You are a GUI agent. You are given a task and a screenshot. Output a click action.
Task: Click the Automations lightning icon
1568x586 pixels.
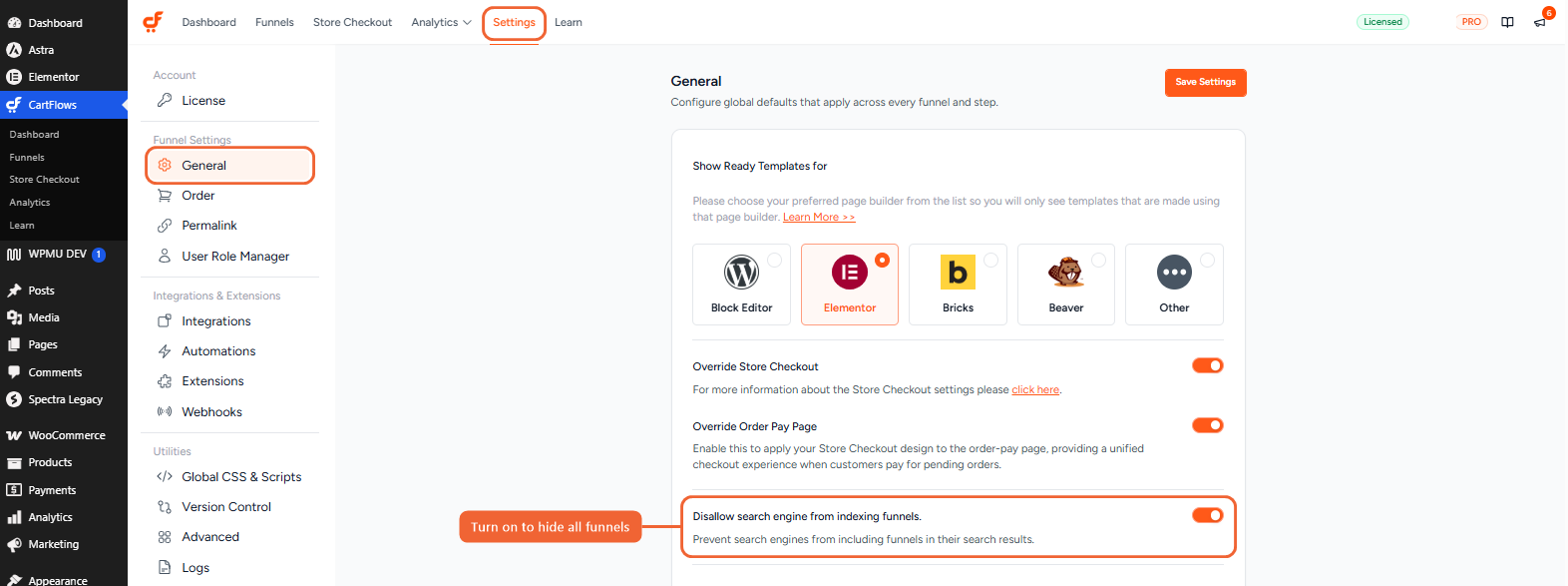tap(165, 351)
